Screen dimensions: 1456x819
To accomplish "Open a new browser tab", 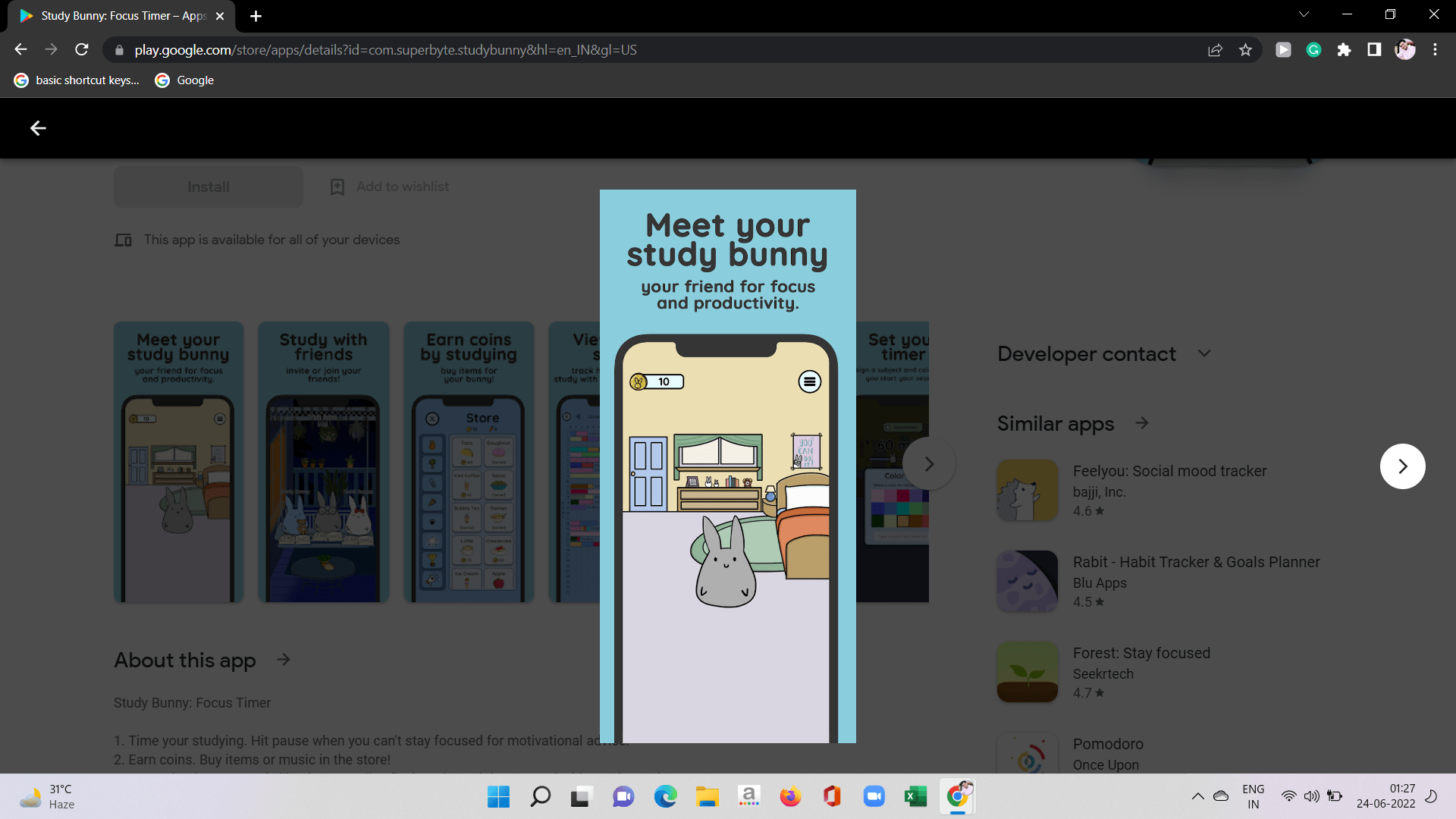I will pos(256,16).
